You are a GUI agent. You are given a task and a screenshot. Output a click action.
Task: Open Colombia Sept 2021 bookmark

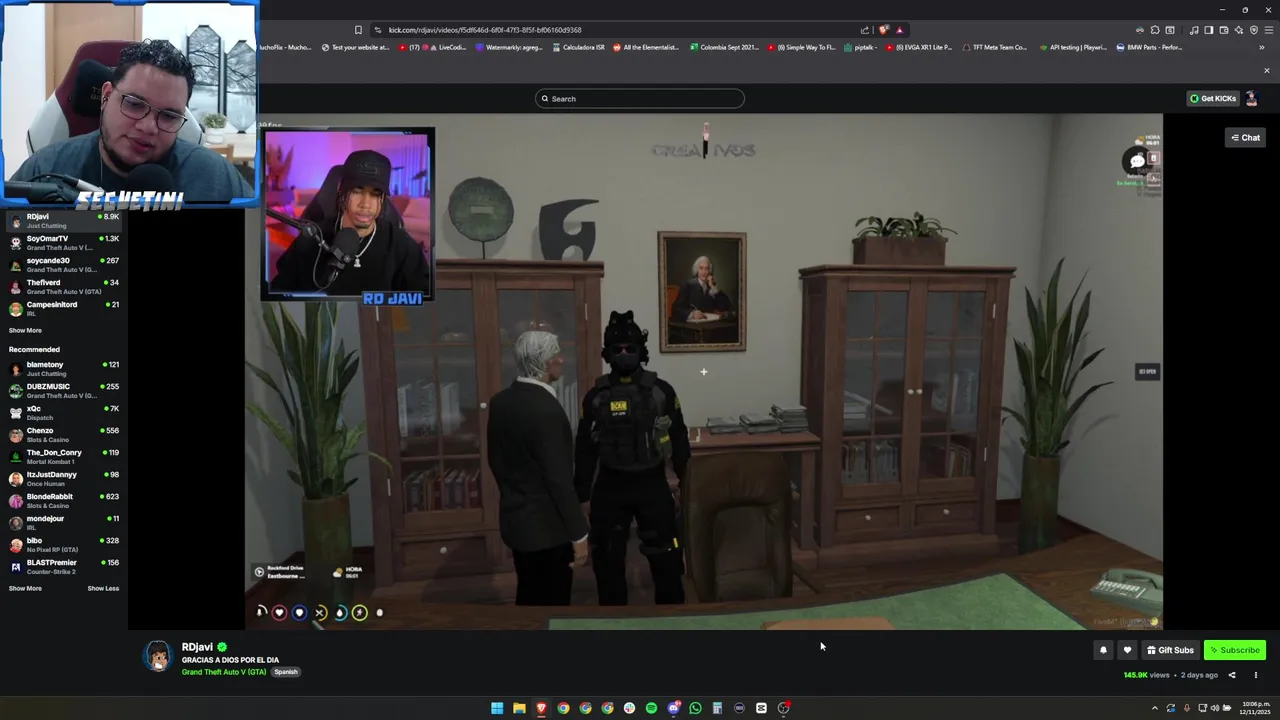click(x=724, y=47)
